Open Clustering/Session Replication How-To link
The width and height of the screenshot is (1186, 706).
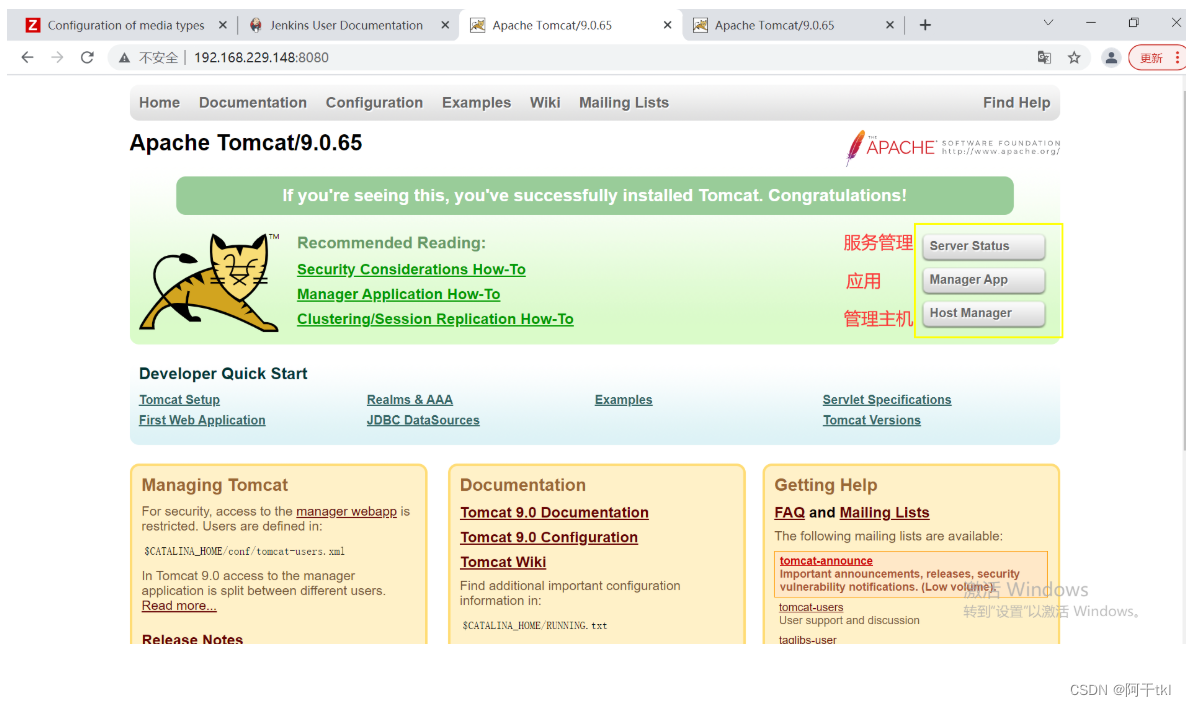[x=435, y=319]
